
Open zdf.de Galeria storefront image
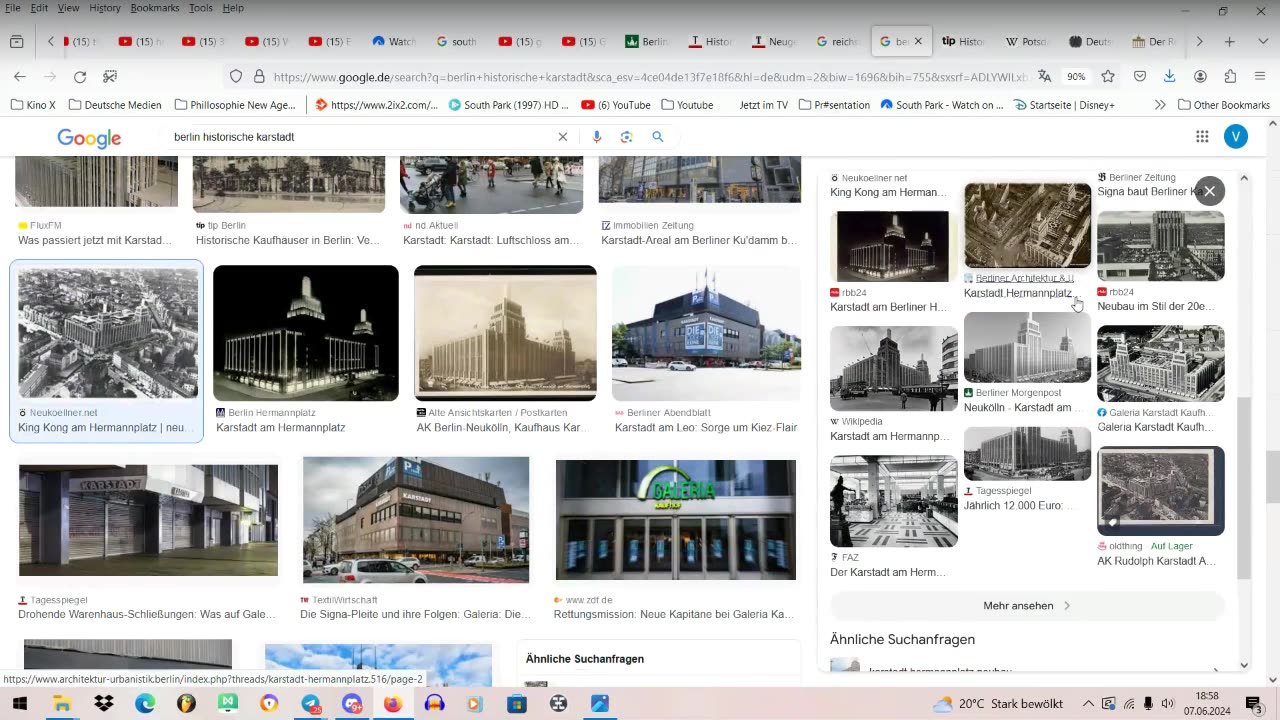(676, 520)
